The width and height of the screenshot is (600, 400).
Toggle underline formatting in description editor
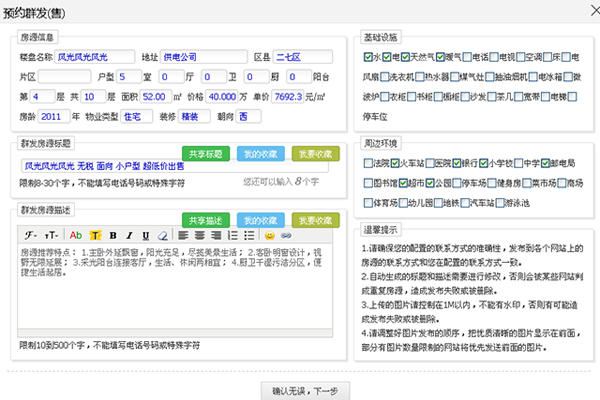[x=146, y=235]
